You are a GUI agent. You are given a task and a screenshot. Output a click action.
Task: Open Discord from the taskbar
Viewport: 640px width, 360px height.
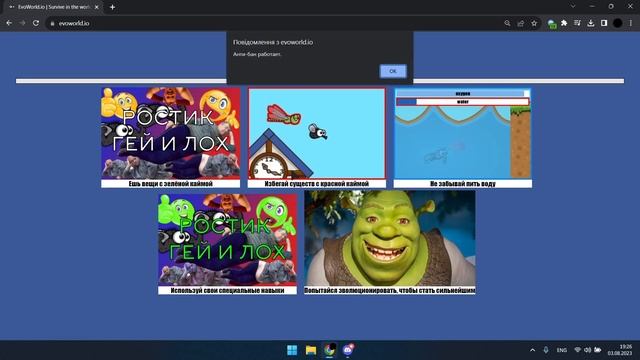pos(348,350)
